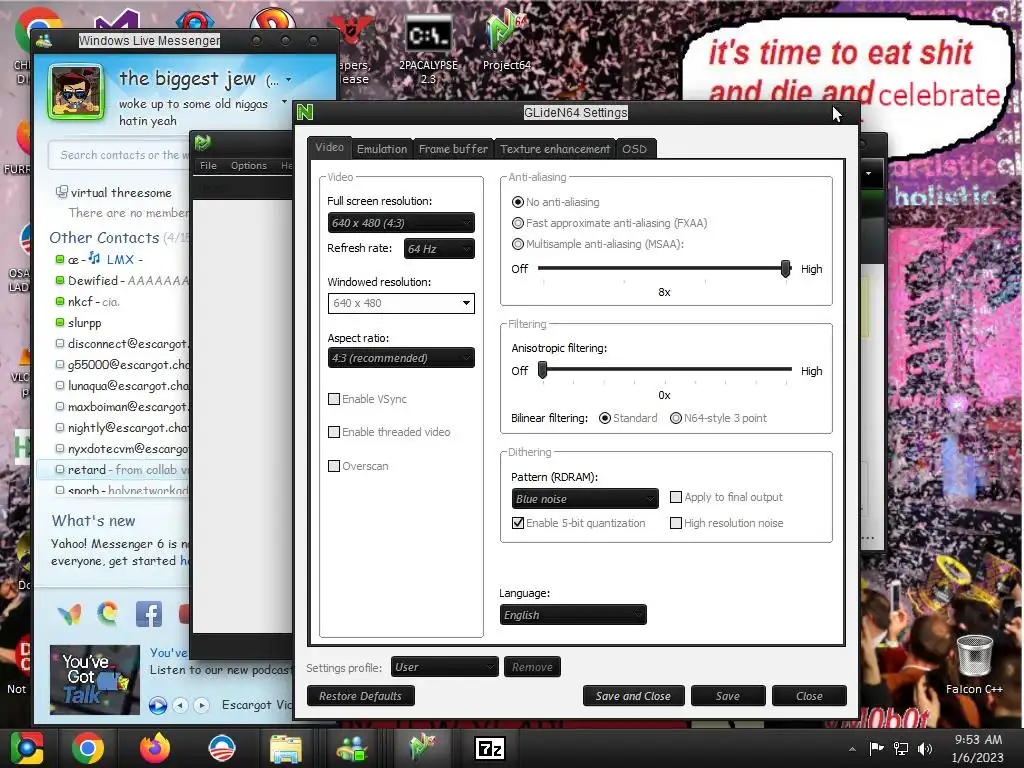The height and width of the screenshot is (768, 1024).
Task: Open Action Center flag tray icon
Action: [x=876, y=748]
